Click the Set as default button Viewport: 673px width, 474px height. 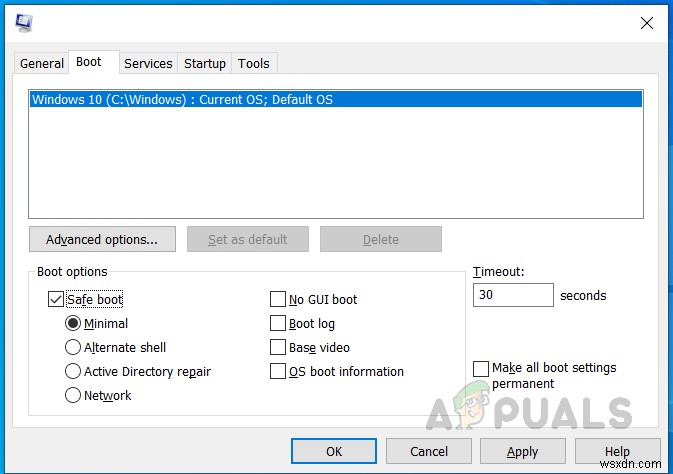point(248,239)
